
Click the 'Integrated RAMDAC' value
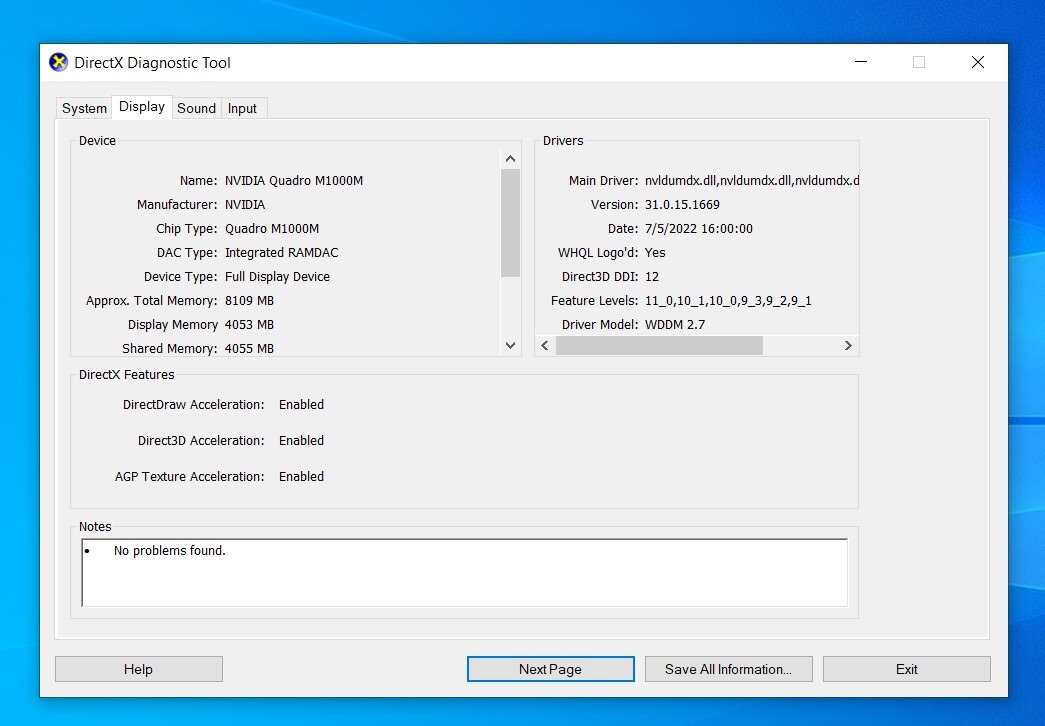[281, 253]
